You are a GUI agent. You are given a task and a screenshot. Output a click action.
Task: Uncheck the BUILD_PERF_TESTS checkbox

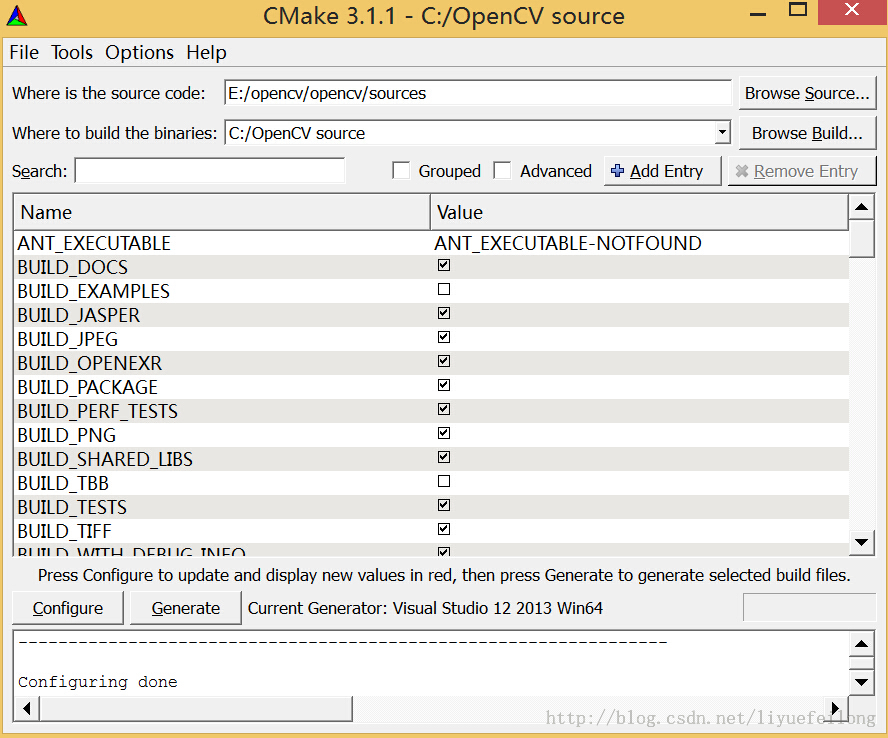tap(444, 409)
